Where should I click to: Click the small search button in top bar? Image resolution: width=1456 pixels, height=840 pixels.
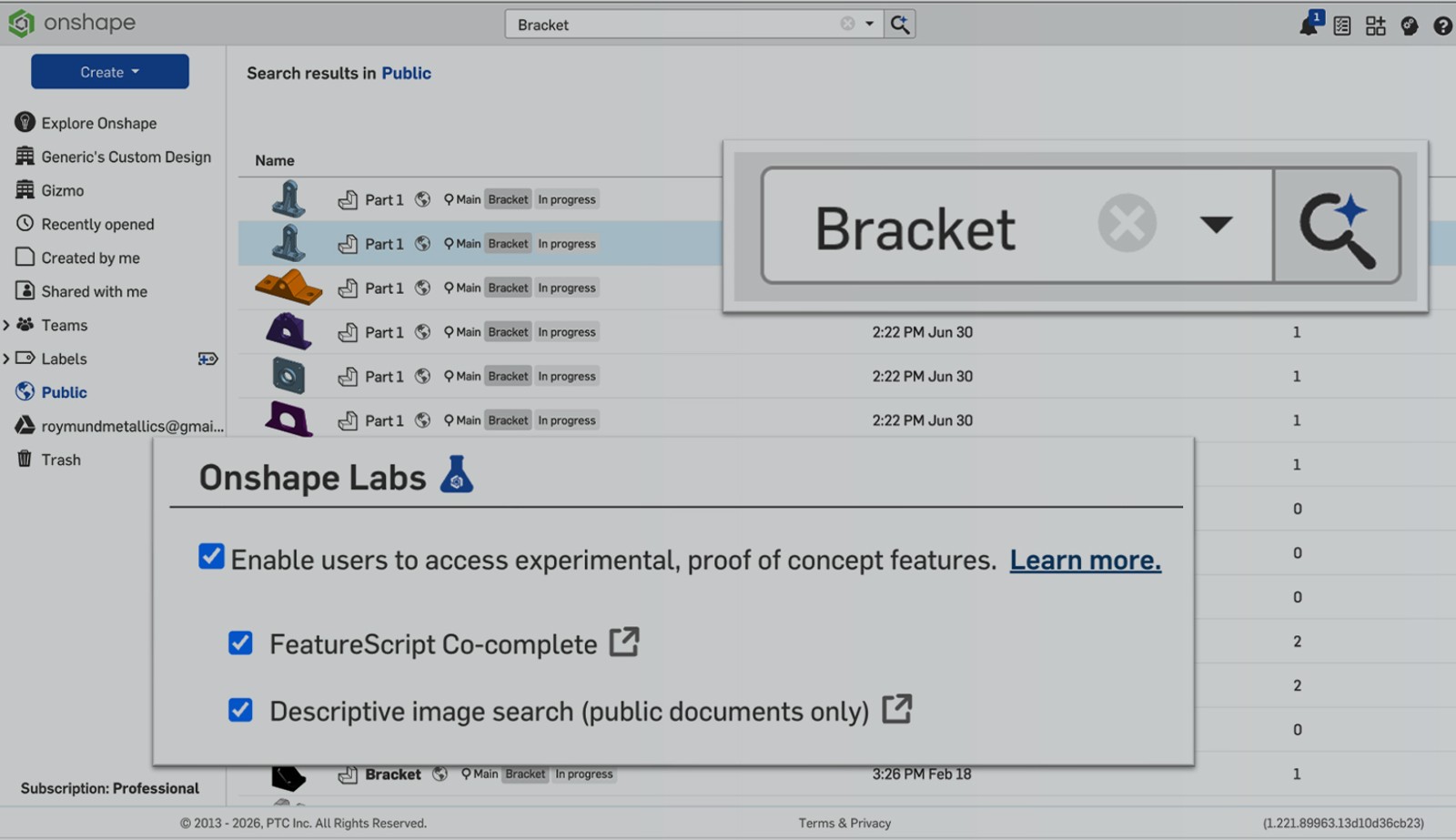[900, 24]
